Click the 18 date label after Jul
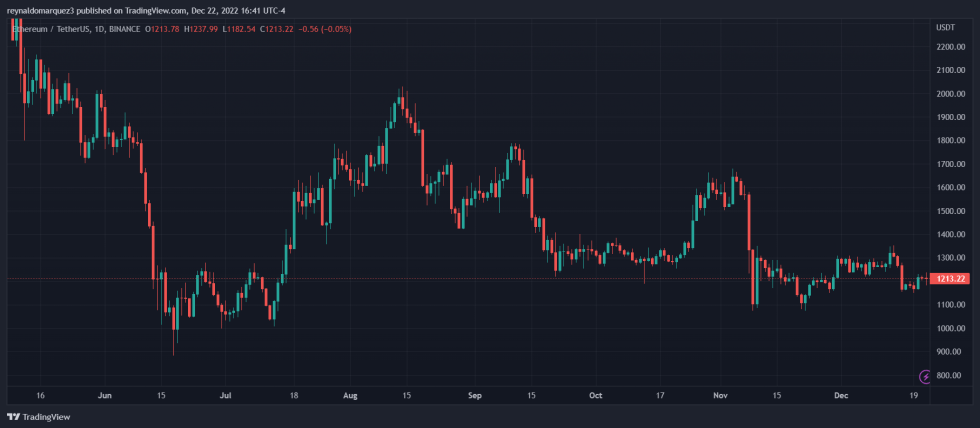This screenshot has height=428, width=980. pyautogui.click(x=294, y=396)
